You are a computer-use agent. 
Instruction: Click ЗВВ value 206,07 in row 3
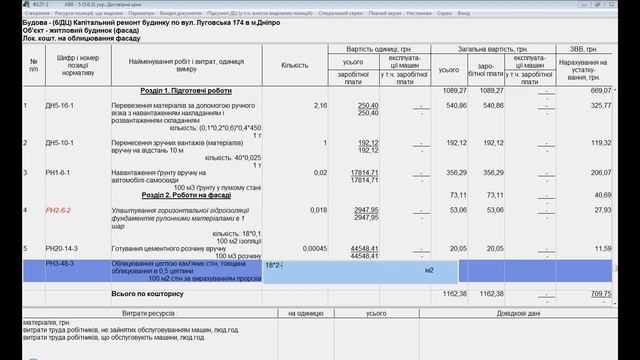(601, 173)
